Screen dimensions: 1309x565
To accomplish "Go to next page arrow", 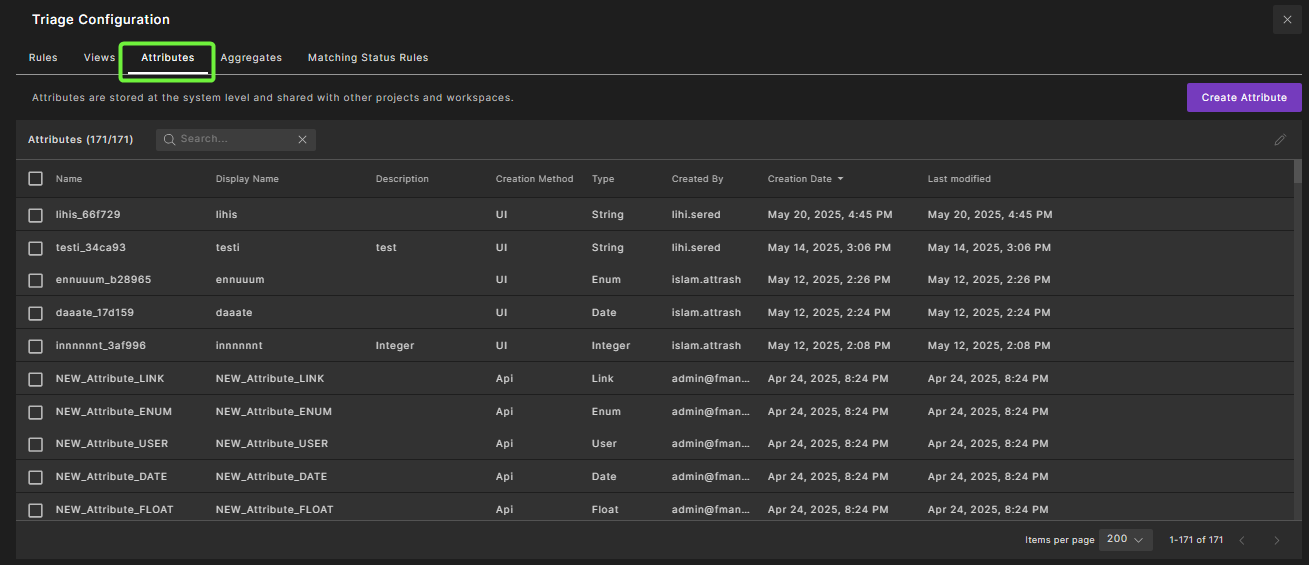I will pyautogui.click(x=1276, y=540).
